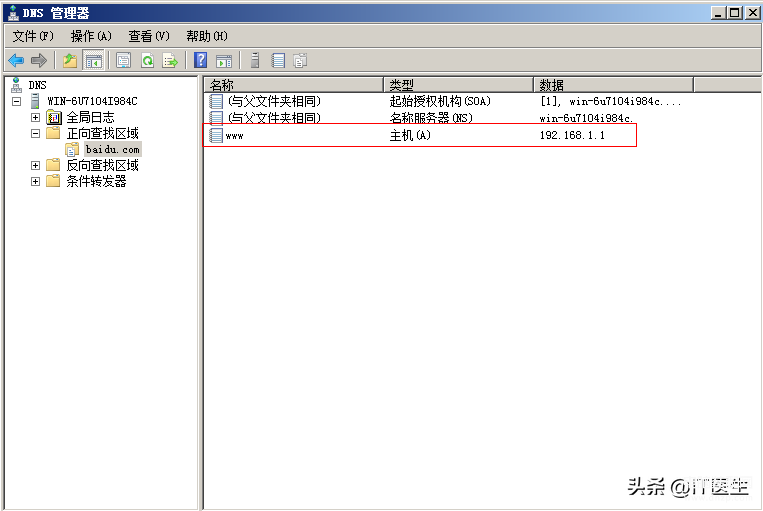This screenshot has height=511, width=763.
Task: Click the folder icon of 条件转发器
Action: 53,181
